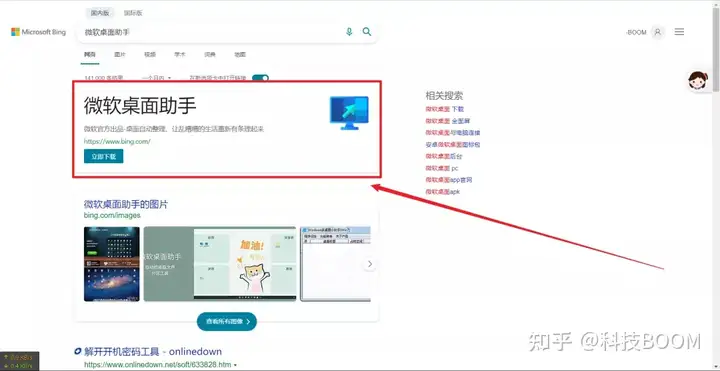
Task: Open the gray window dialog thumbnail
Action: (x=335, y=264)
